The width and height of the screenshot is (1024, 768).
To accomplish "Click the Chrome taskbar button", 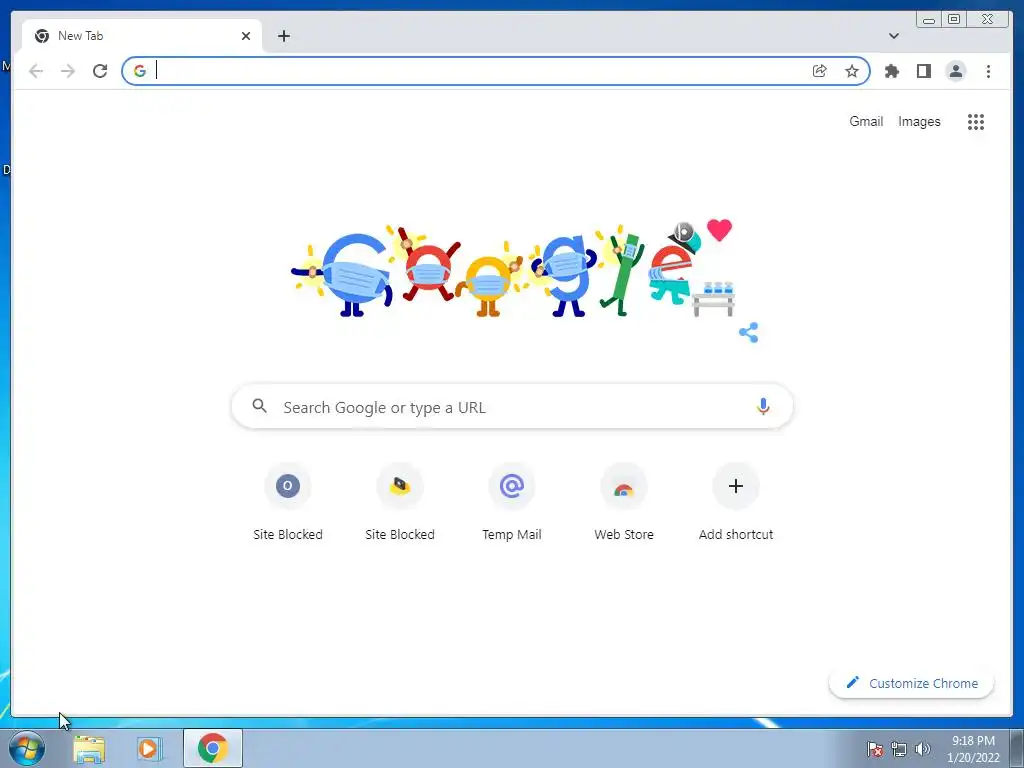I will pos(213,748).
